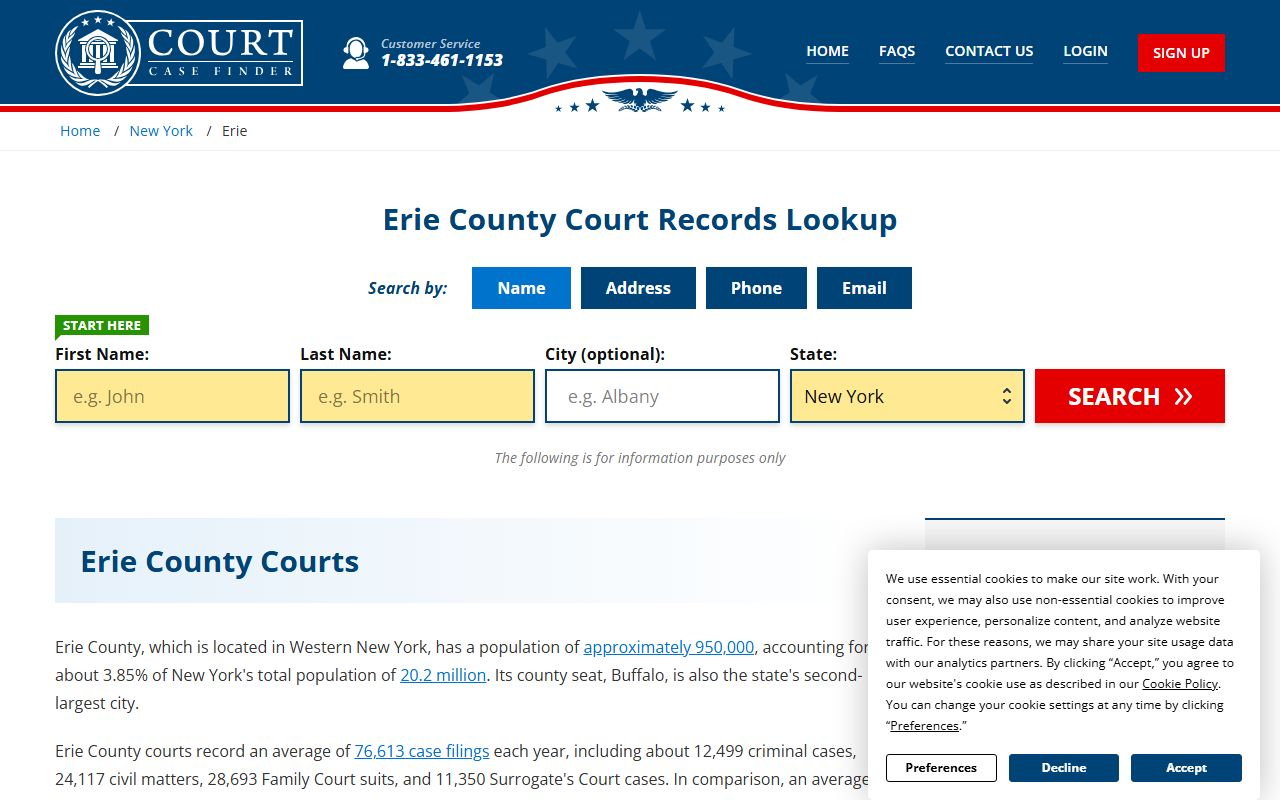
Task: Navigate to New York breadcrumb
Action: pyautogui.click(x=161, y=131)
